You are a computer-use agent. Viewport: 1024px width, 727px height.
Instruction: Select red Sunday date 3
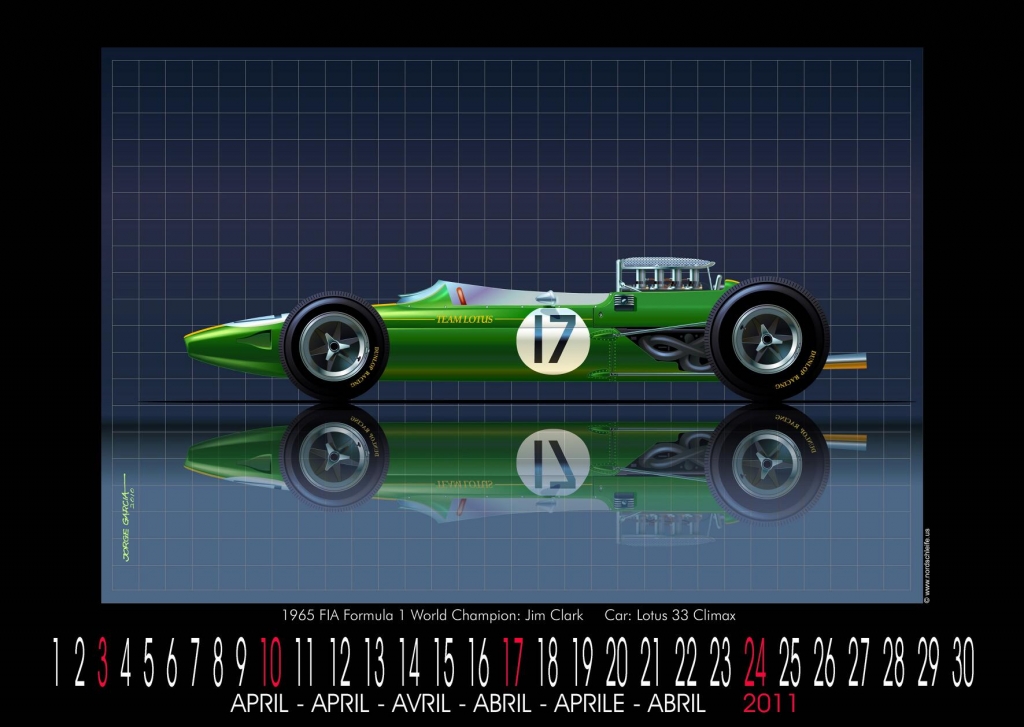pos(103,662)
